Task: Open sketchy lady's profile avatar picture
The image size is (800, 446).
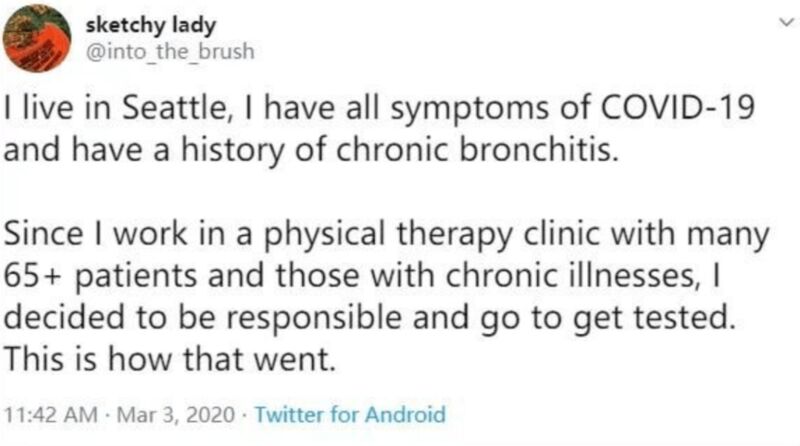Action: 37,38
